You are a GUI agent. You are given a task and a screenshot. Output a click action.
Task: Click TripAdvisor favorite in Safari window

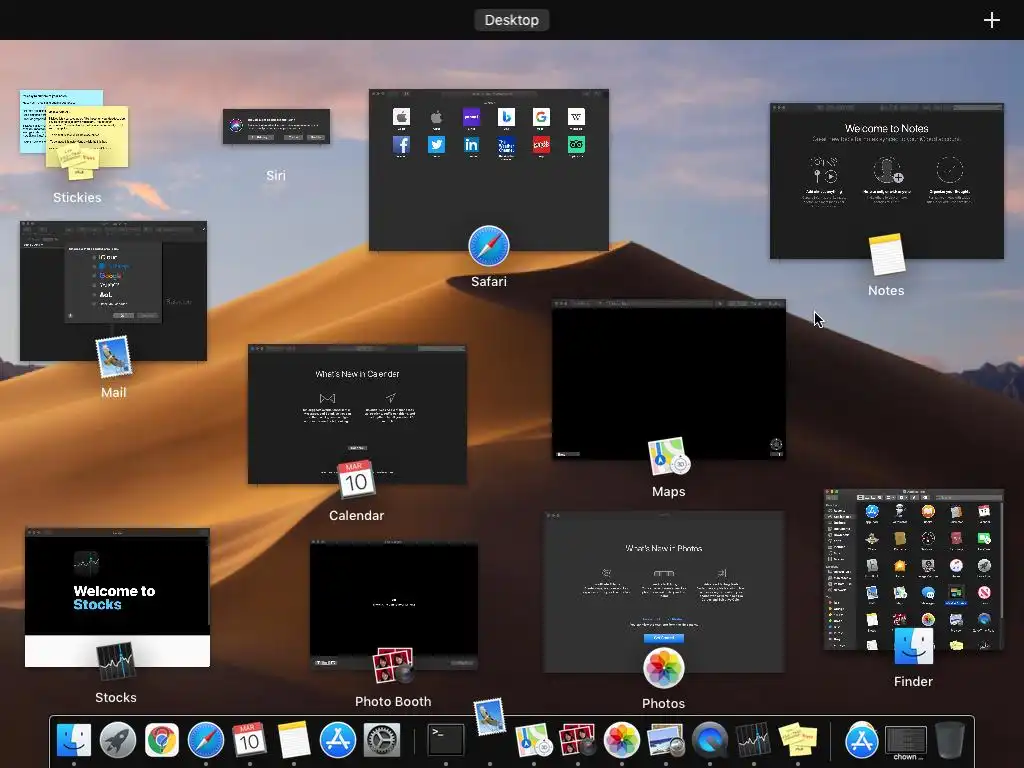tap(576, 144)
